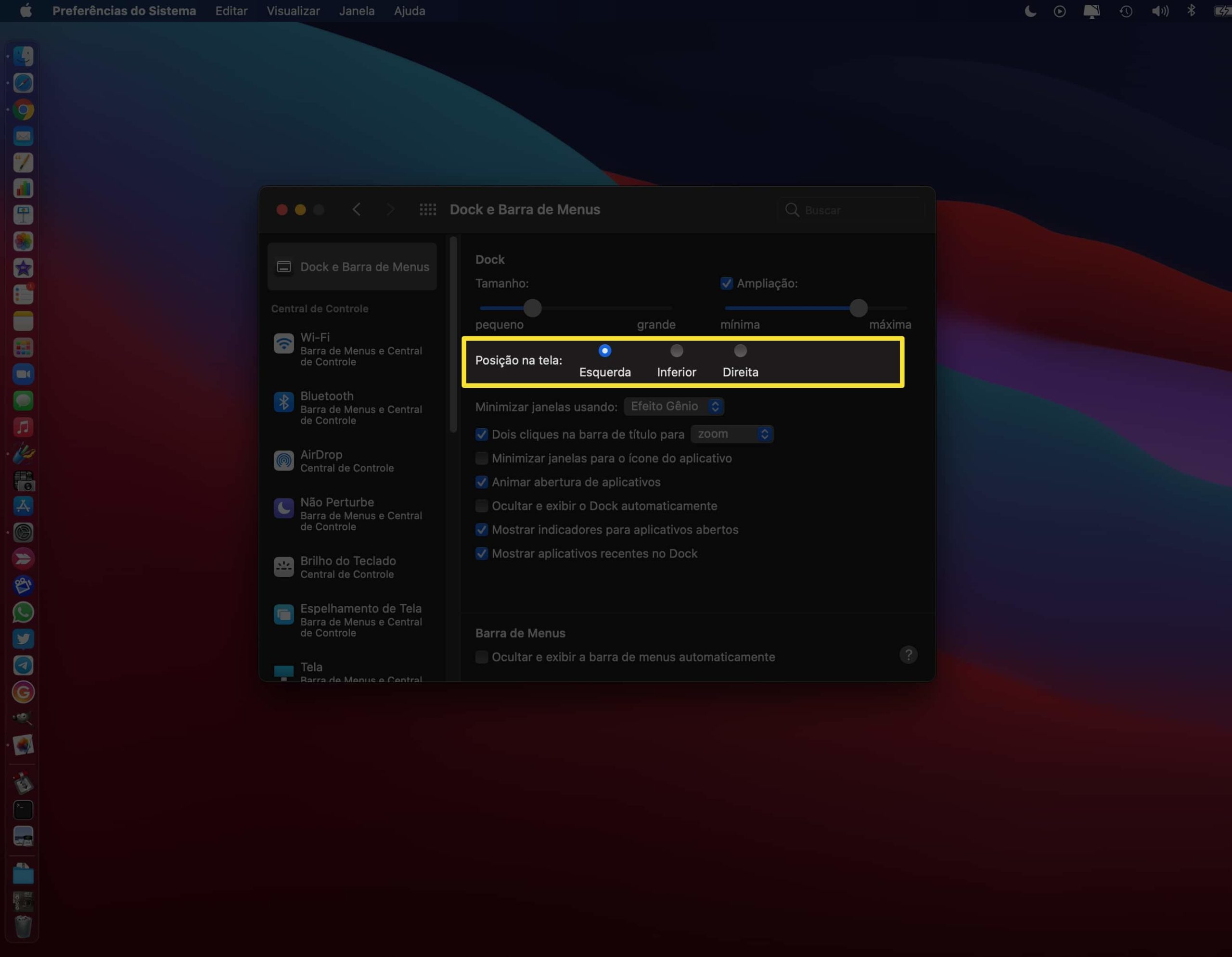Open the Janela menu
The width and height of the screenshot is (1232, 957).
pyautogui.click(x=357, y=11)
